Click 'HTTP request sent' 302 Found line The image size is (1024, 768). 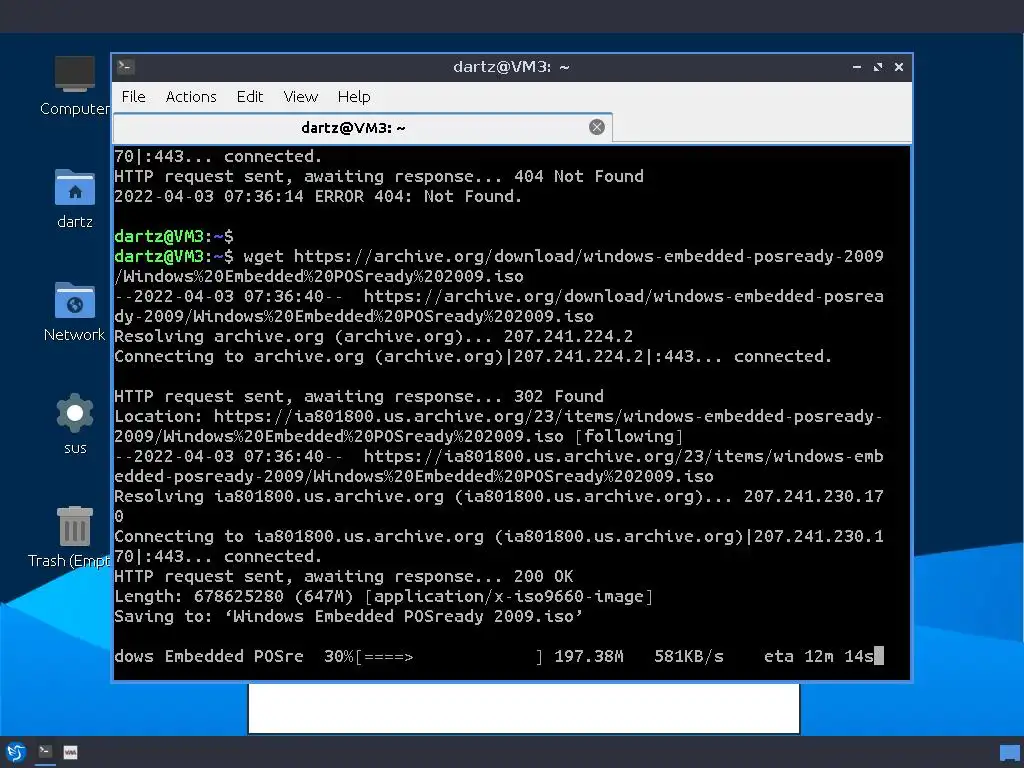(359, 396)
